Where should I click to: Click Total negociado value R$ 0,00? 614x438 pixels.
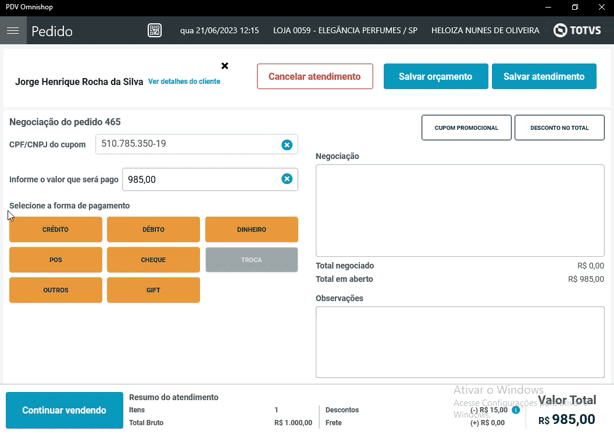(x=591, y=266)
